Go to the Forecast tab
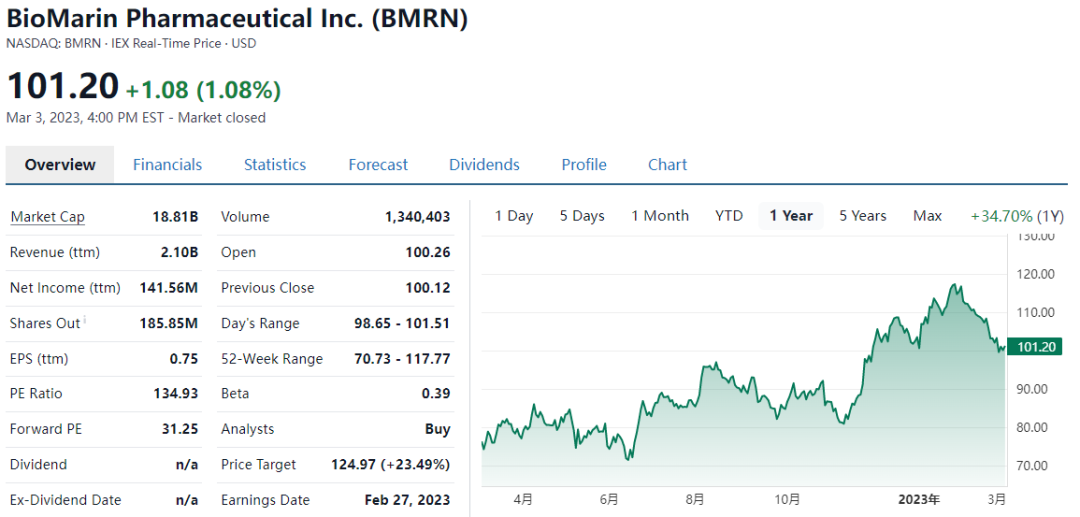This screenshot has height=517, width=1080. coord(378,165)
